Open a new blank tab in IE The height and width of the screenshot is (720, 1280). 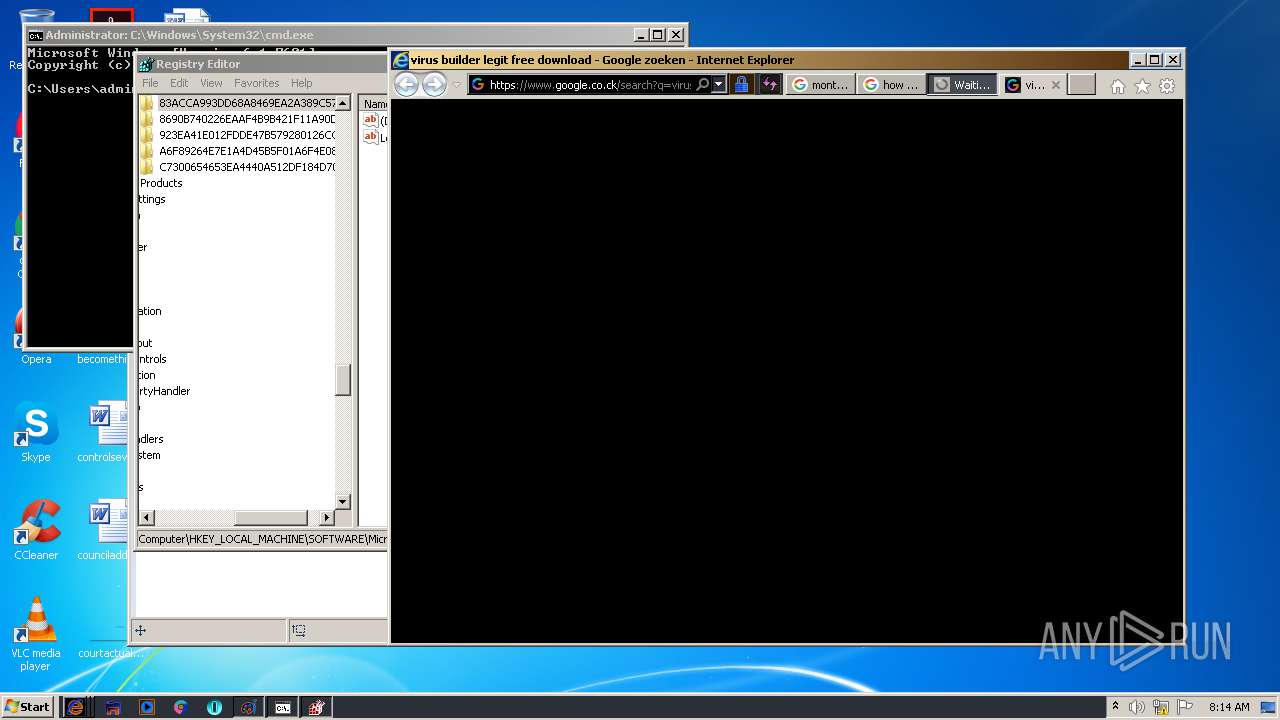coord(1082,85)
